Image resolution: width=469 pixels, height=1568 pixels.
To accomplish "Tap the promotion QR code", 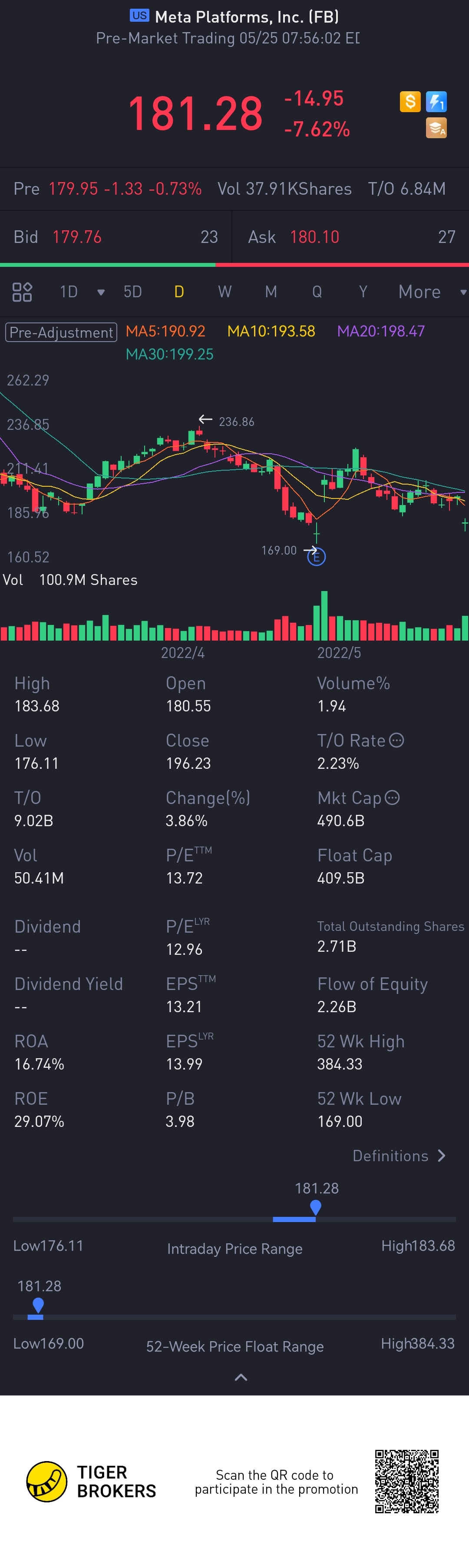I will point(406,1481).
